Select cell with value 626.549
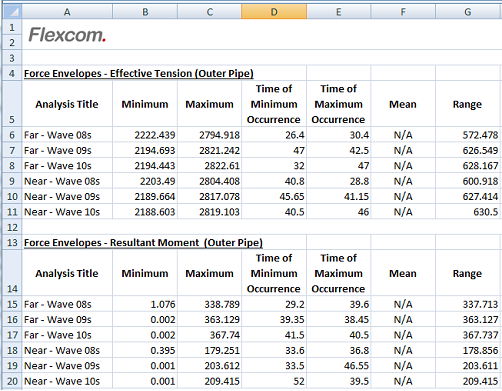 [468, 150]
